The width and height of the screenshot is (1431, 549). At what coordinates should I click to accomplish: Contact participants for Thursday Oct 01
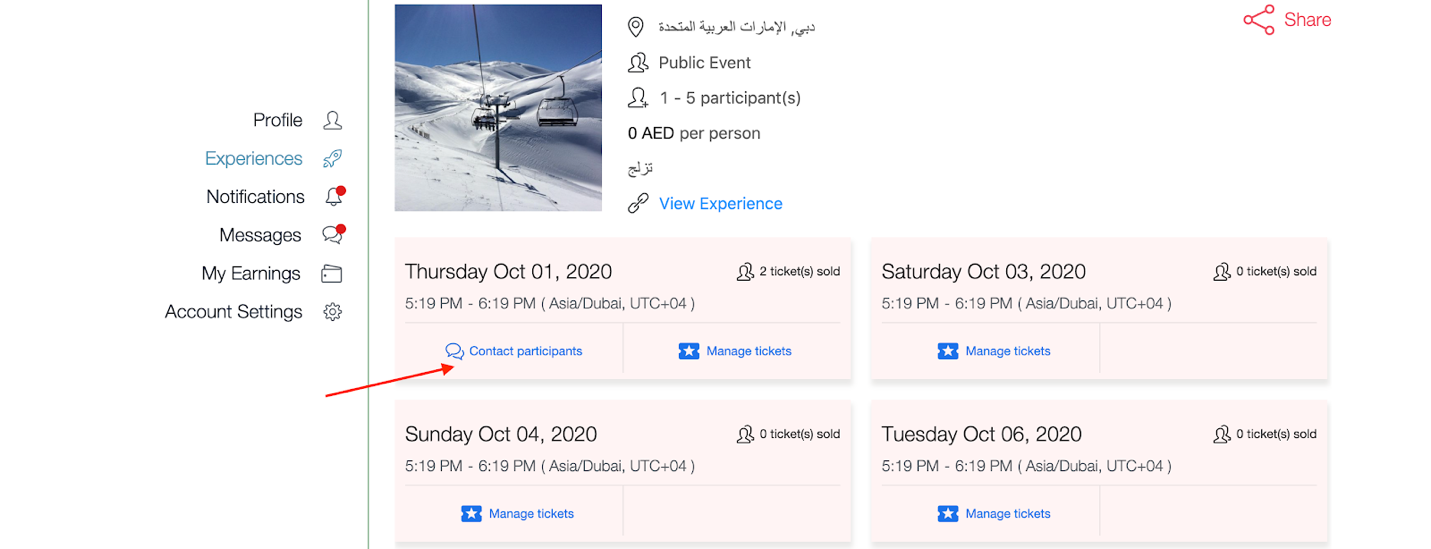pyautogui.click(x=515, y=351)
